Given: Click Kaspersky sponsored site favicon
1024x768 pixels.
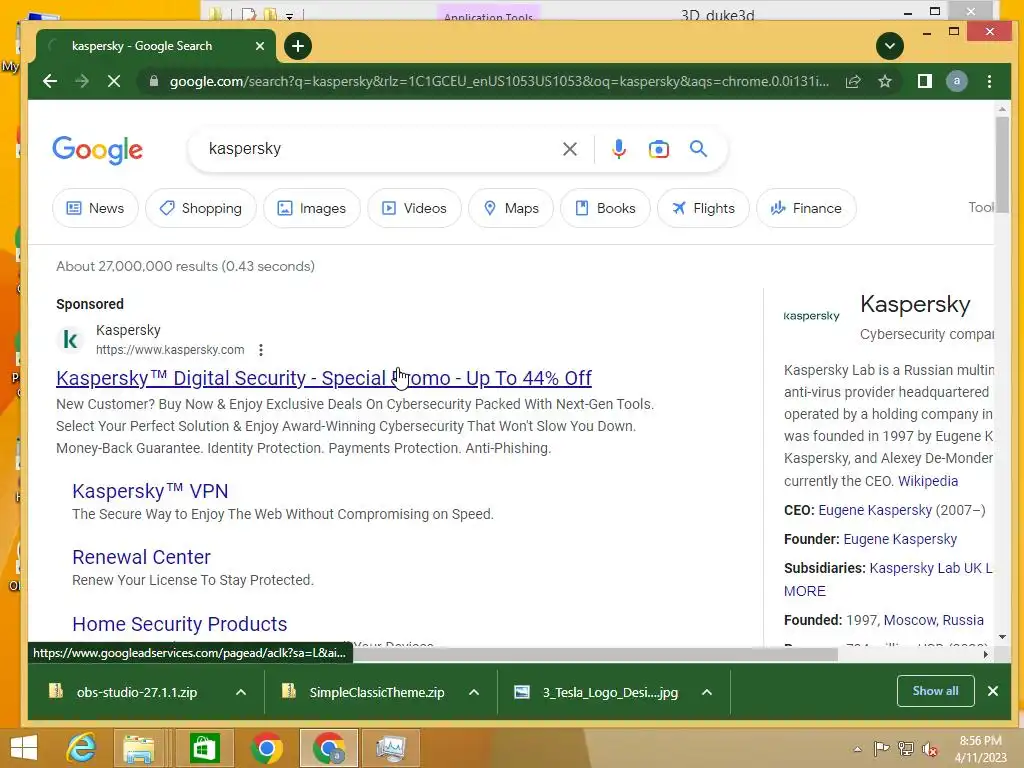Looking at the screenshot, I should [71, 340].
